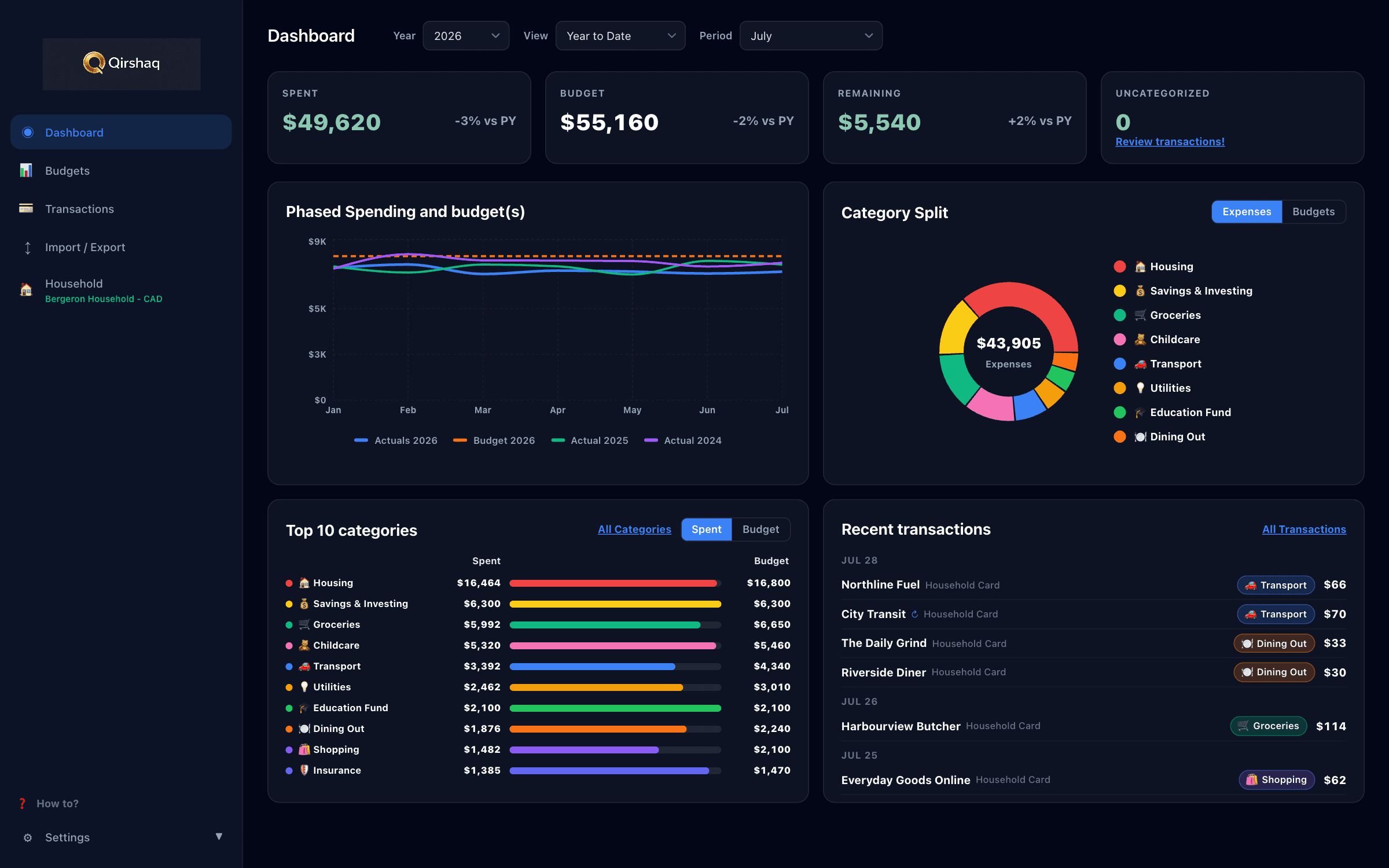Click the Housing house icon in Top 10 list
Image resolution: width=1389 pixels, height=868 pixels.
tap(304, 583)
